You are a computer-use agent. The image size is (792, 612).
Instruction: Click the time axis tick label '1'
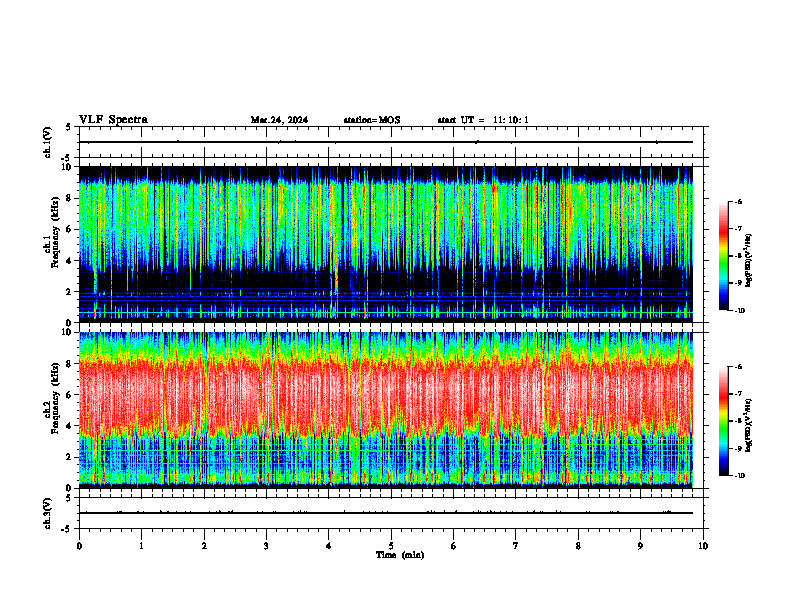[141, 546]
